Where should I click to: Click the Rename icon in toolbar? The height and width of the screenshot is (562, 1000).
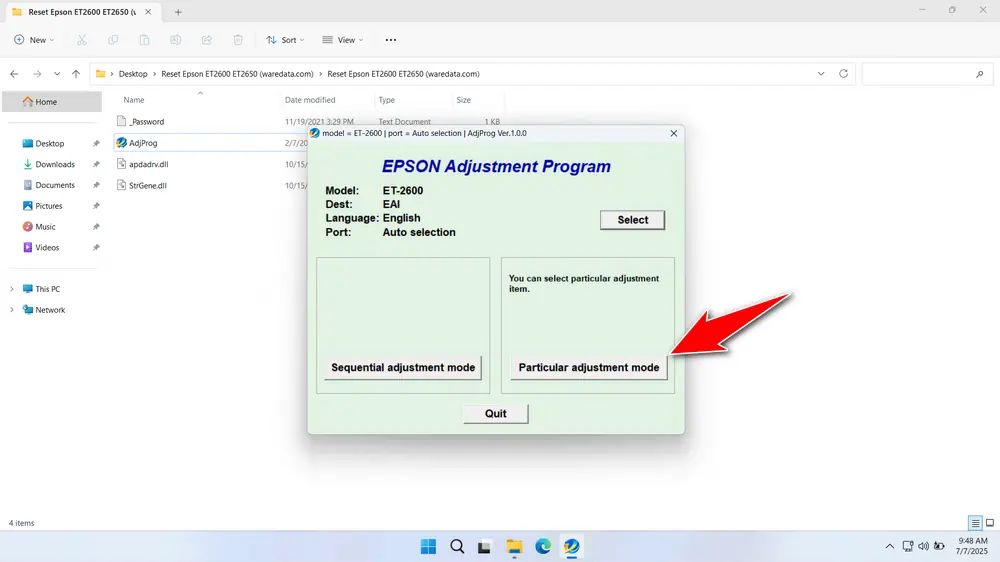175,40
